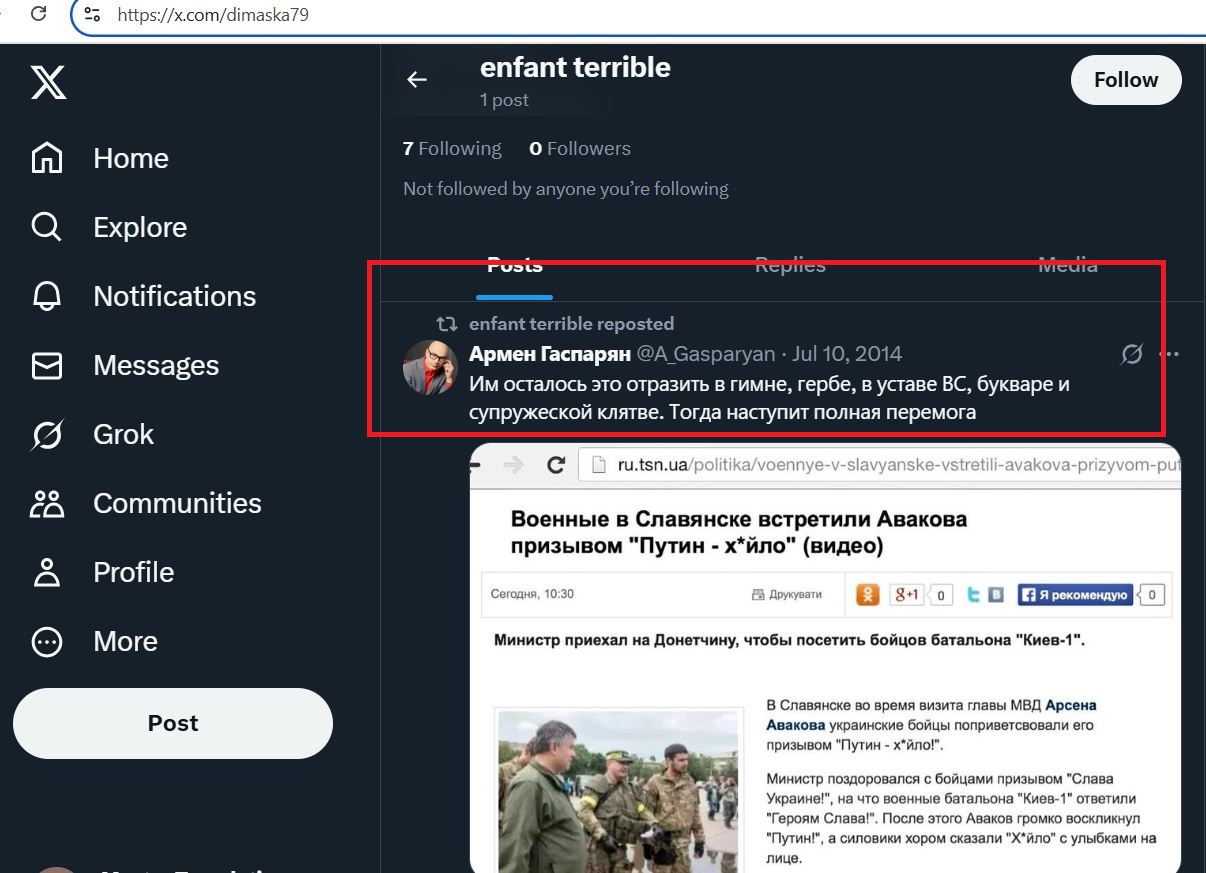Click the X logo in the sidebar
The width and height of the screenshot is (1206, 873).
[x=48, y=81]
